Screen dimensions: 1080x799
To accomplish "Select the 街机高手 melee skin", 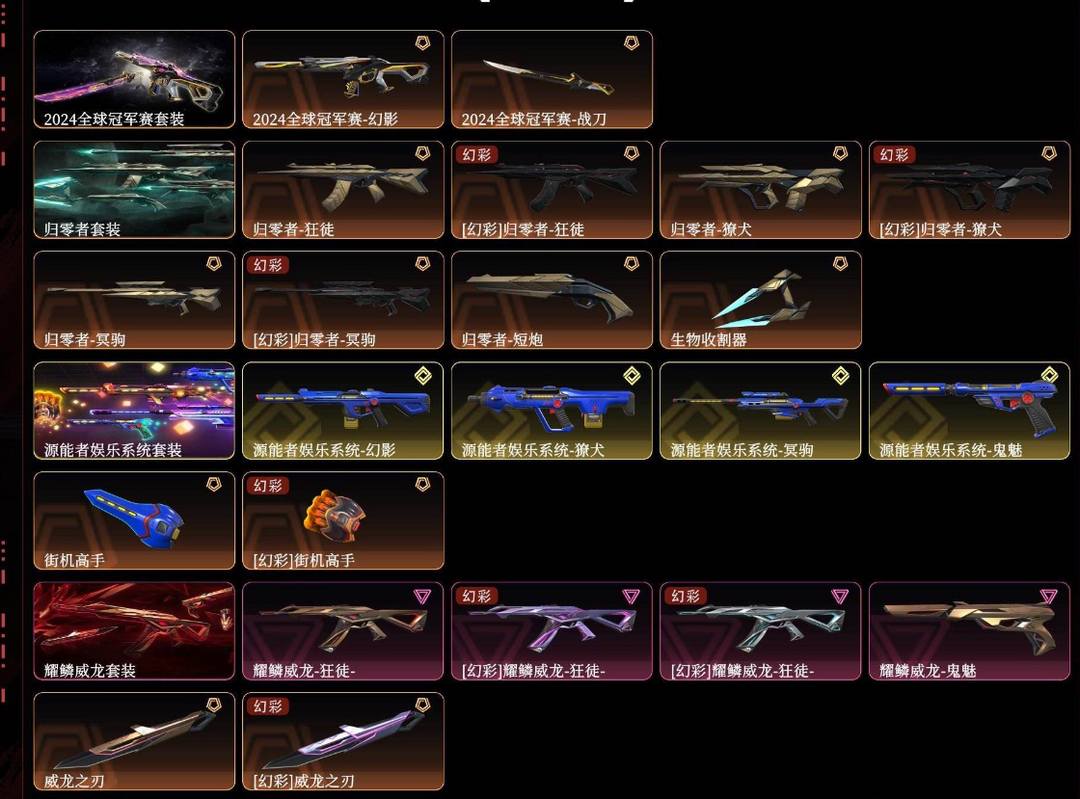I will click(x=134, y=521).
